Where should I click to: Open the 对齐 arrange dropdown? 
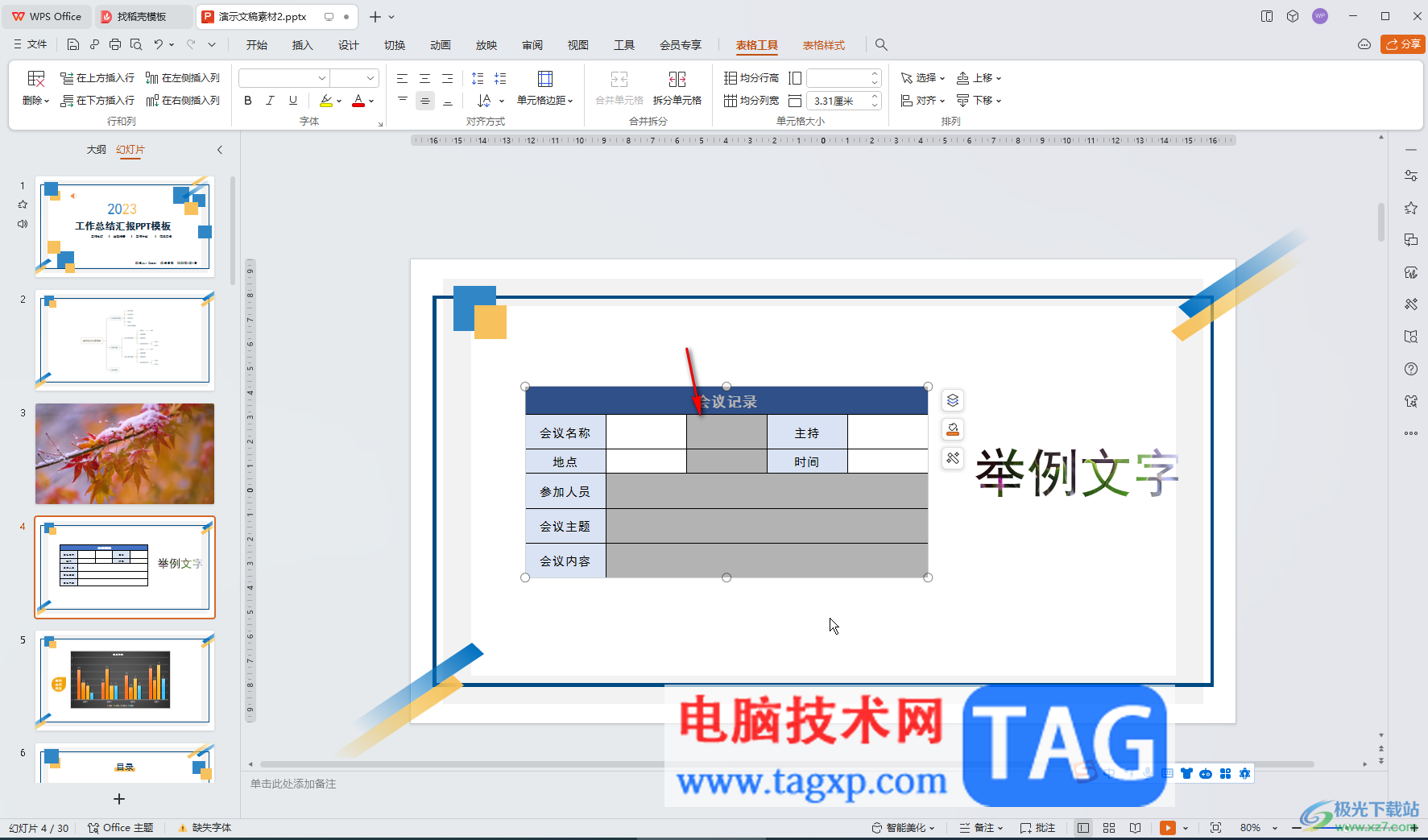click(x=923, y=101)
